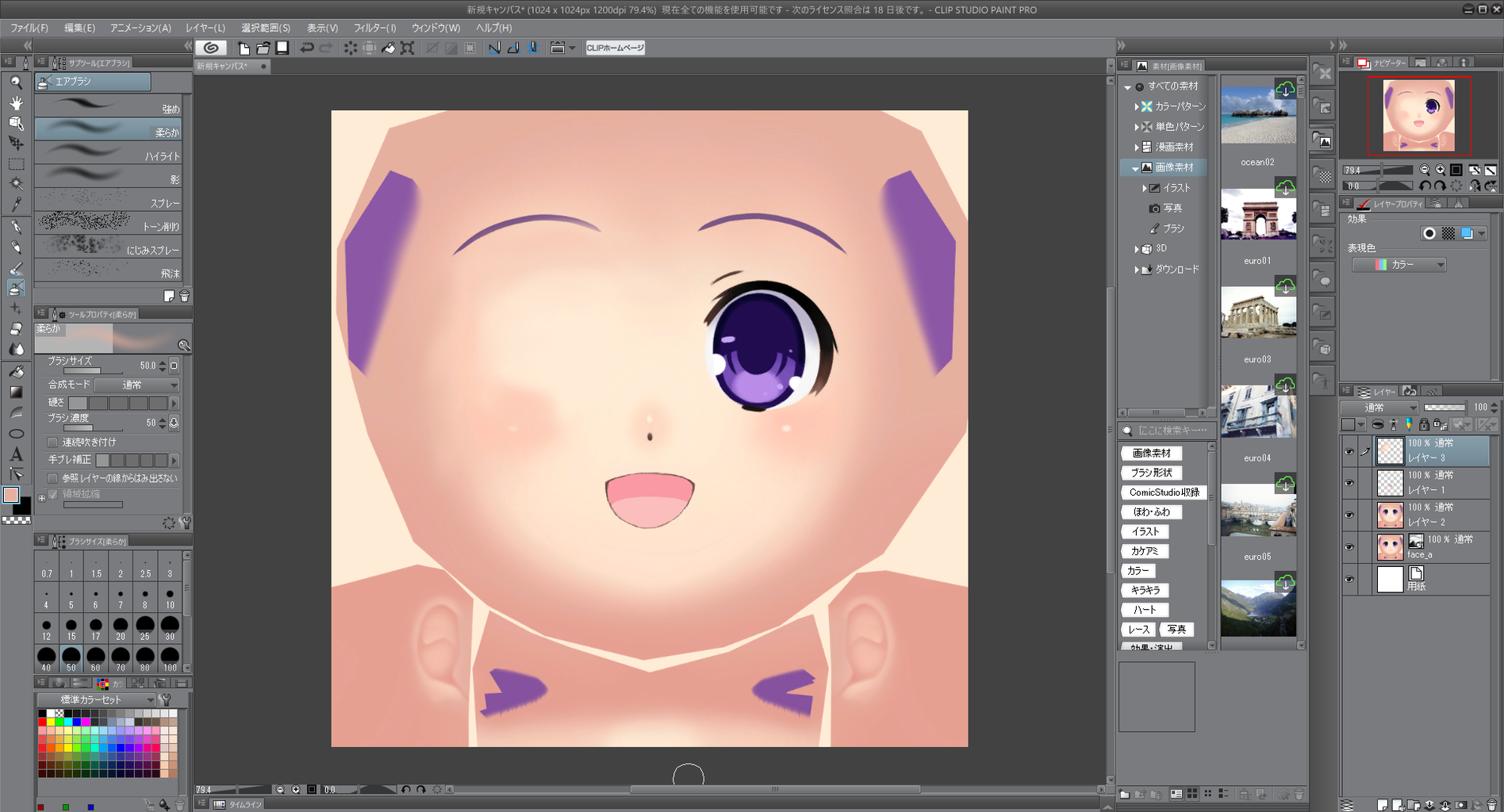The width and height of the screenshot is (1504, 812).
Task: Undo the last action
Action: click(x=307, y=48)
